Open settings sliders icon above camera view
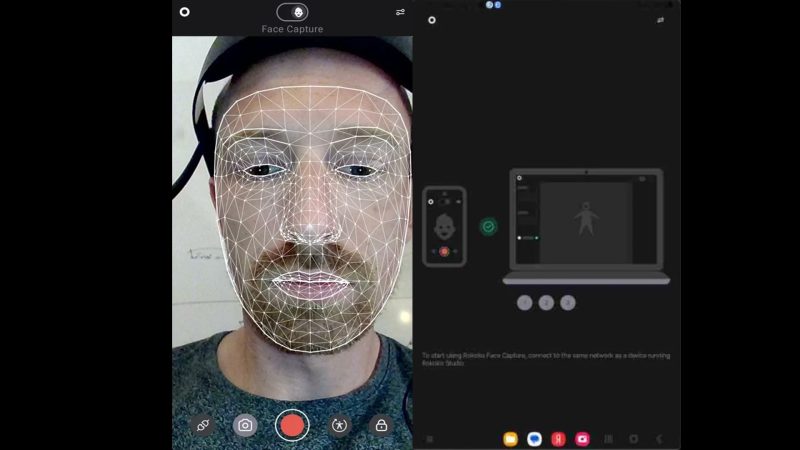The height and width of the screenshot is (450, 800). point(401,12)
